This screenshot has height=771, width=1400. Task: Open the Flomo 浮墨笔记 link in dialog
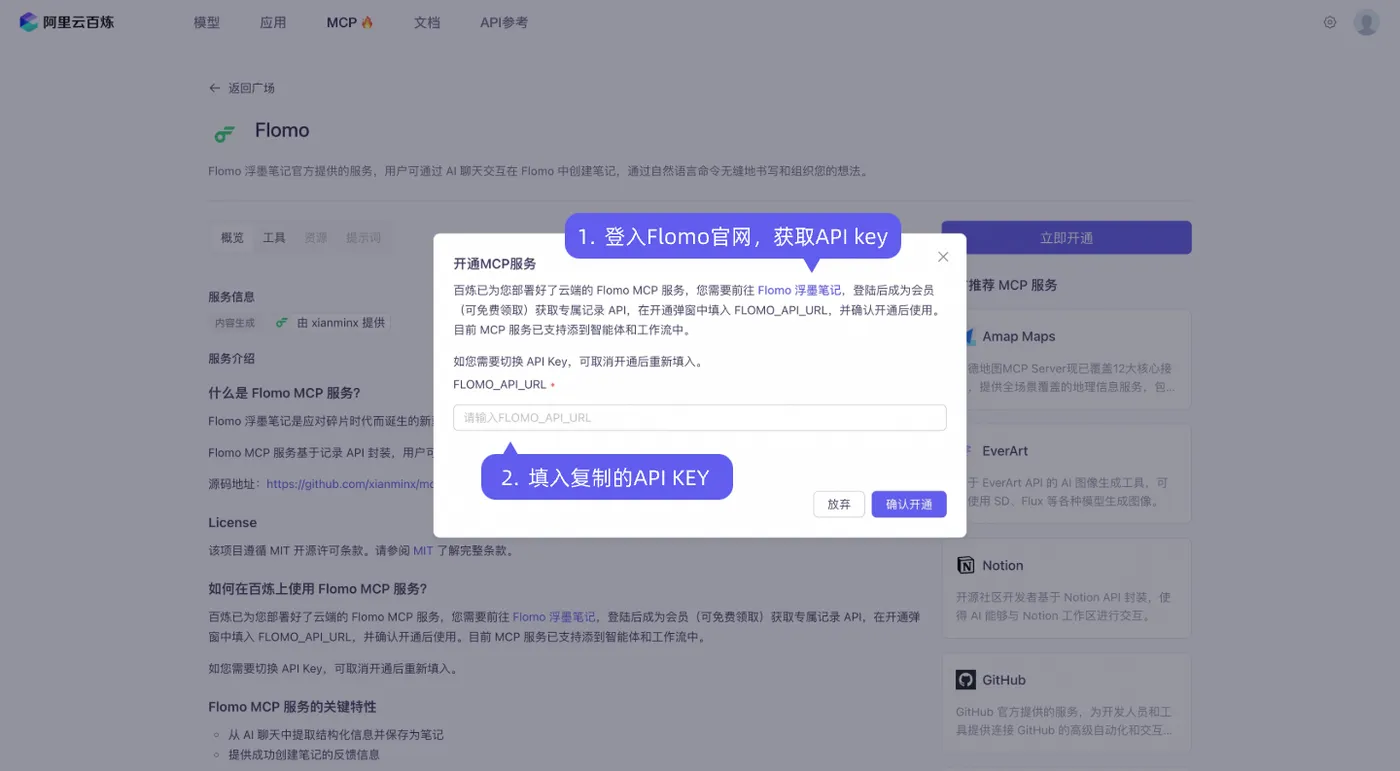pyautogui.click(x=799, y=290)
